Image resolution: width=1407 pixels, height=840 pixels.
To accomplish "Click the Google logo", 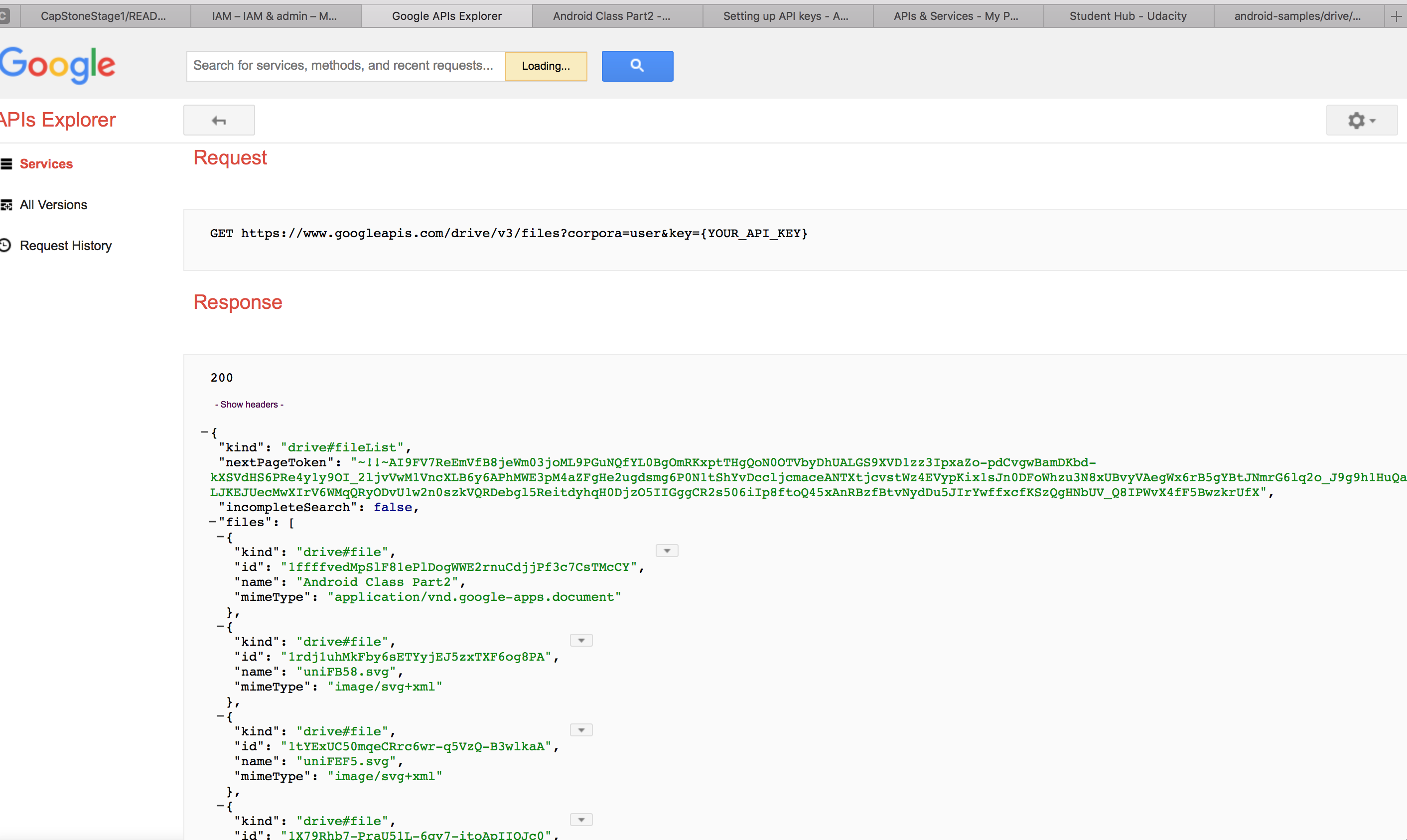I will 57,65.
